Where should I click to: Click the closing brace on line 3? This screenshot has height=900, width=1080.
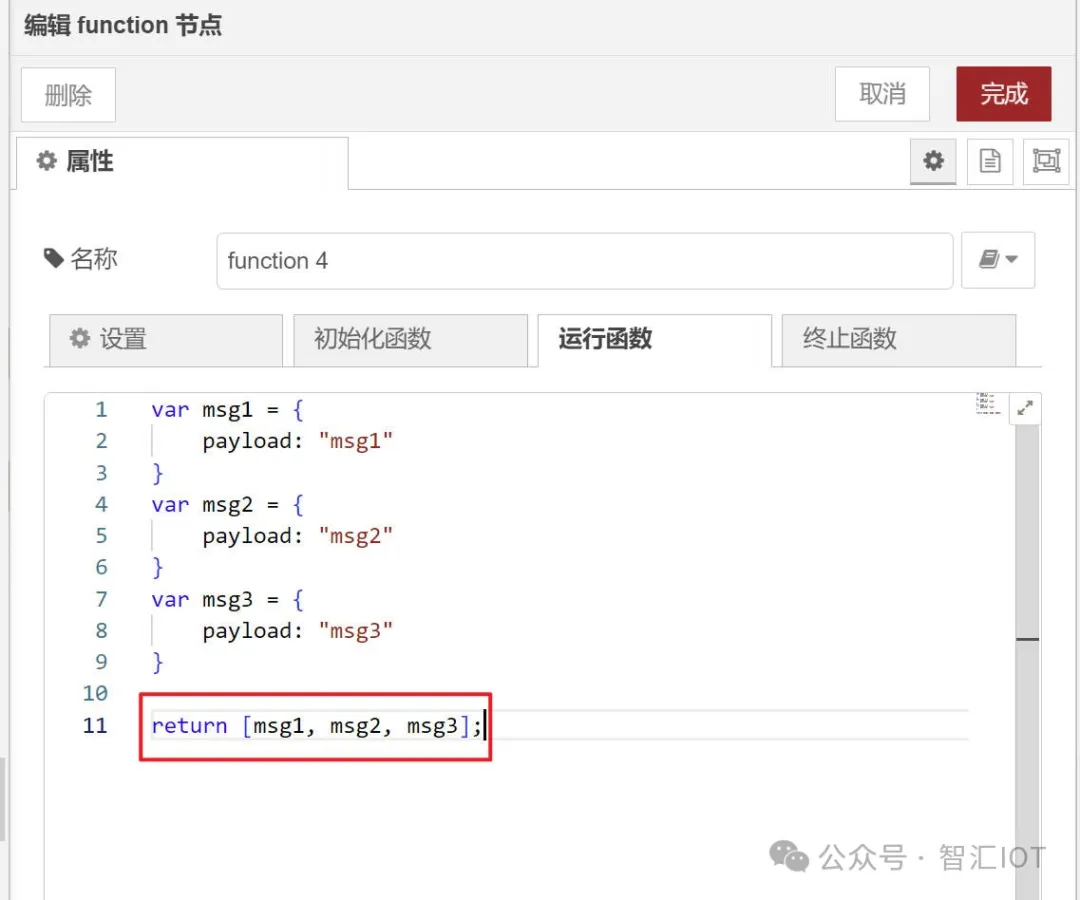click(x=158, y=474)
